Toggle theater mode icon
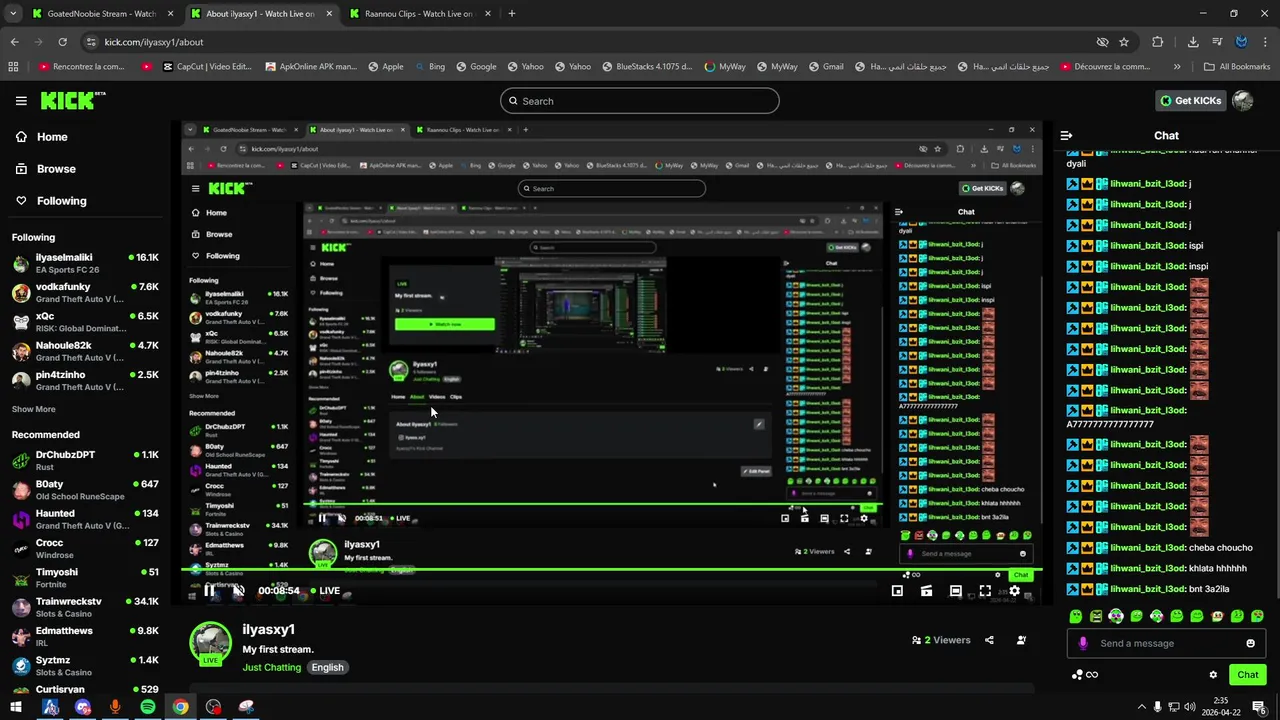The image size is (1280, 720). [955, 591]
